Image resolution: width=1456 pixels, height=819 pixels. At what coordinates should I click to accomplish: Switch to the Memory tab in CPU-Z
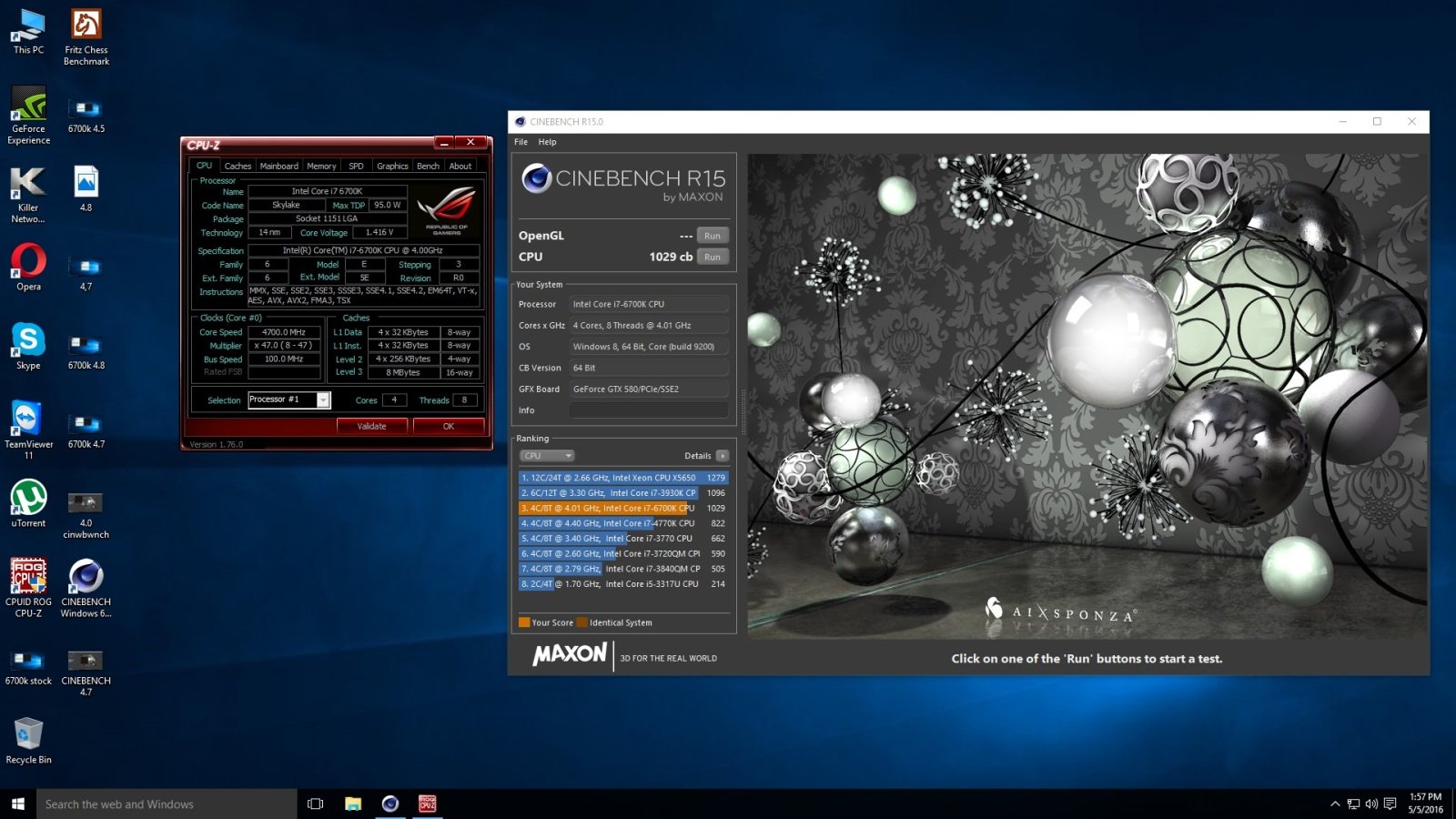pyautogui.click(x=321, y=167)
